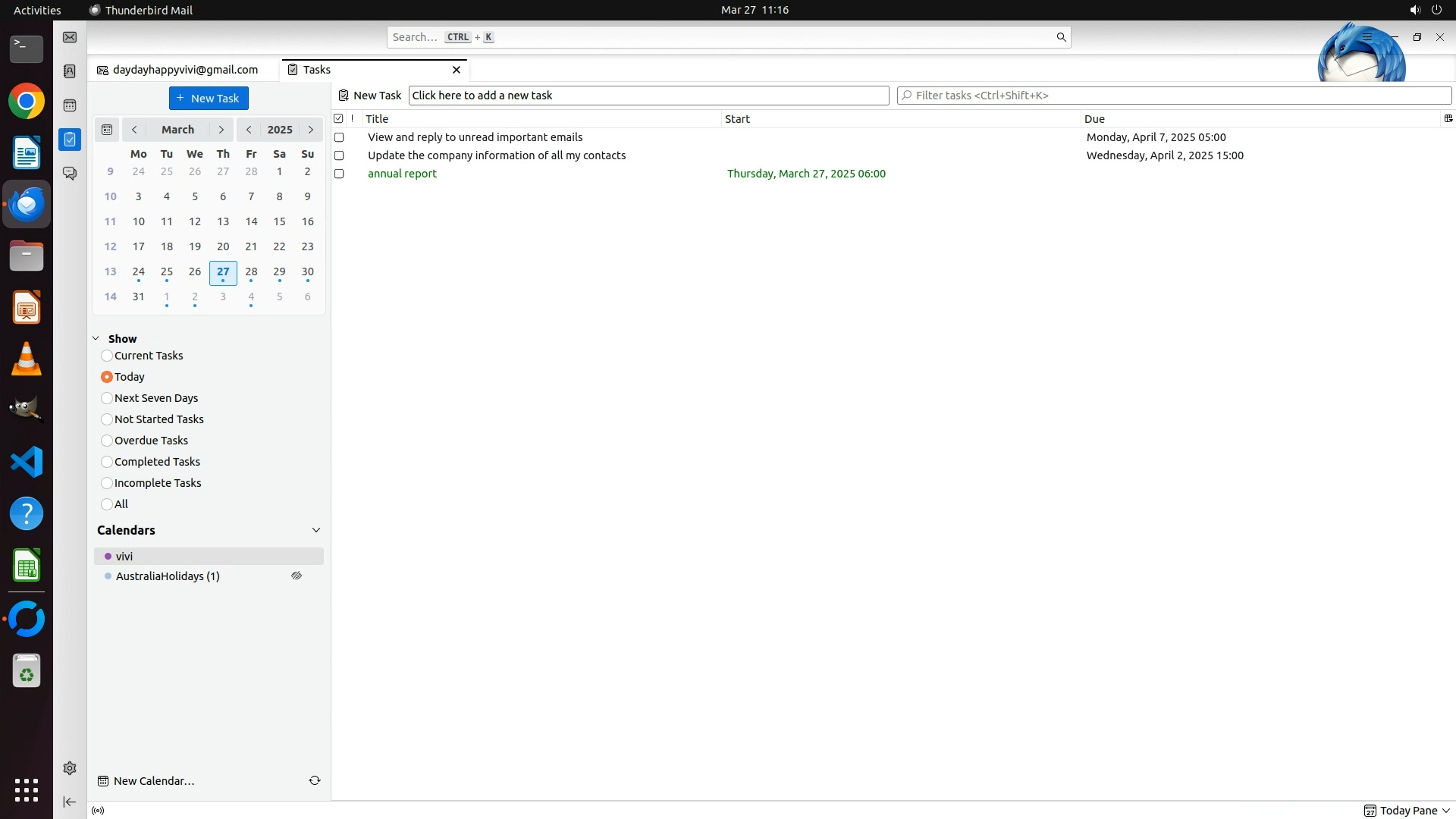Click go-to-today icon in mini calendar

point(107,130)
